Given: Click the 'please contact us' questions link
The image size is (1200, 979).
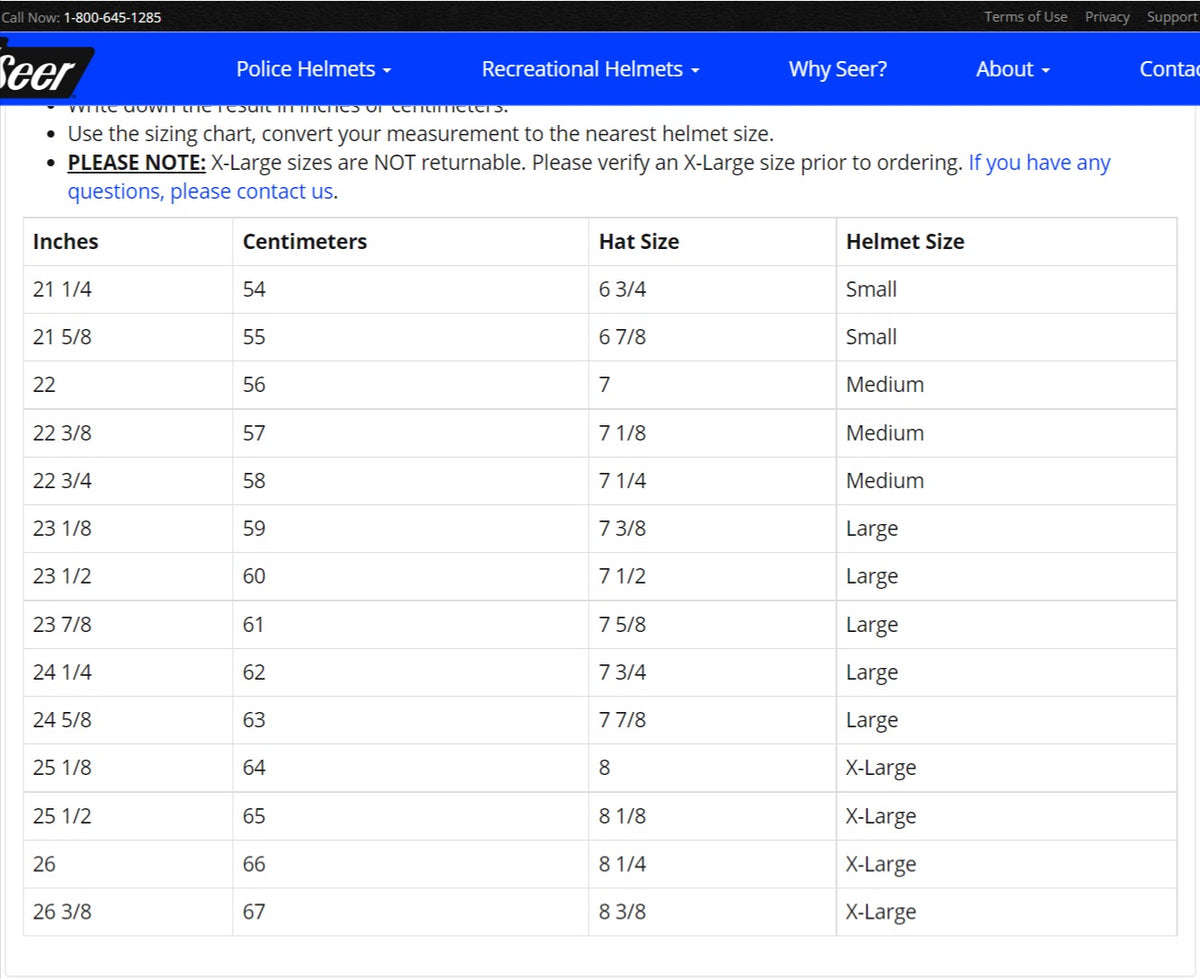Looking at the screenshot, I should pyautogui.click(x=200, y=191).
